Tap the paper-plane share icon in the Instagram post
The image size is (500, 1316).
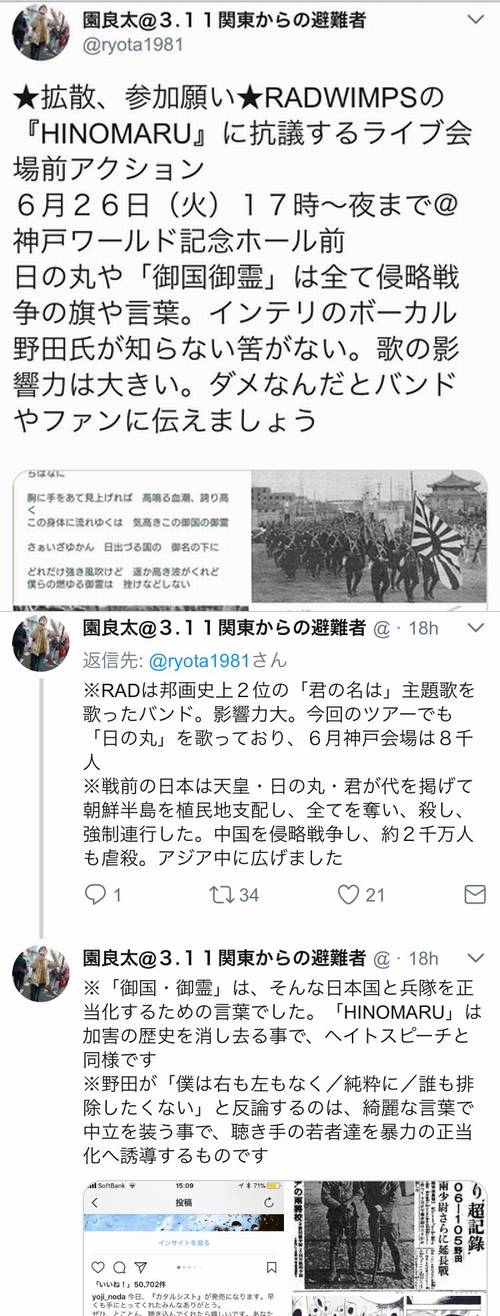(141, 1267)
